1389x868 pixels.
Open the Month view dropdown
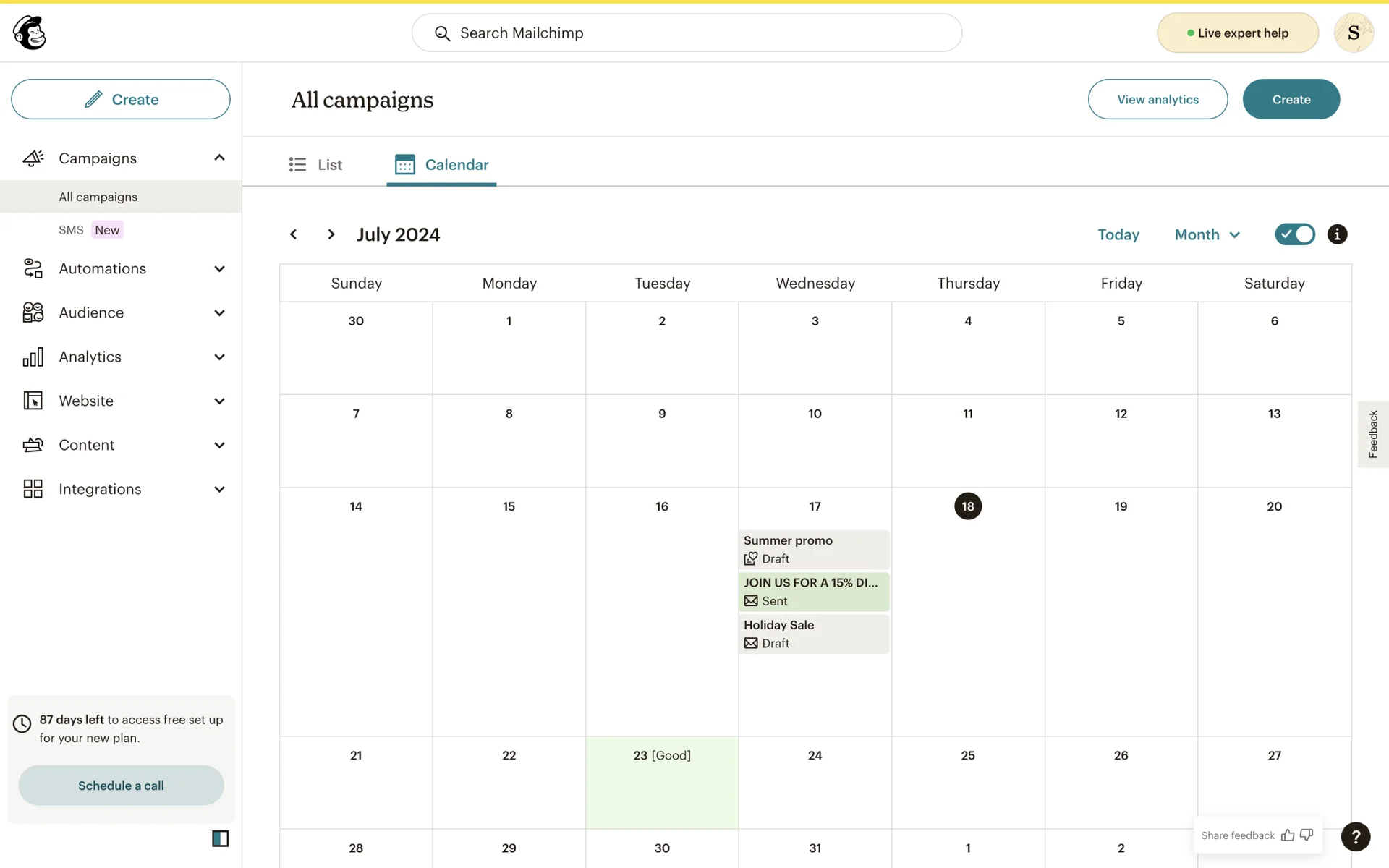[1207, 234]
